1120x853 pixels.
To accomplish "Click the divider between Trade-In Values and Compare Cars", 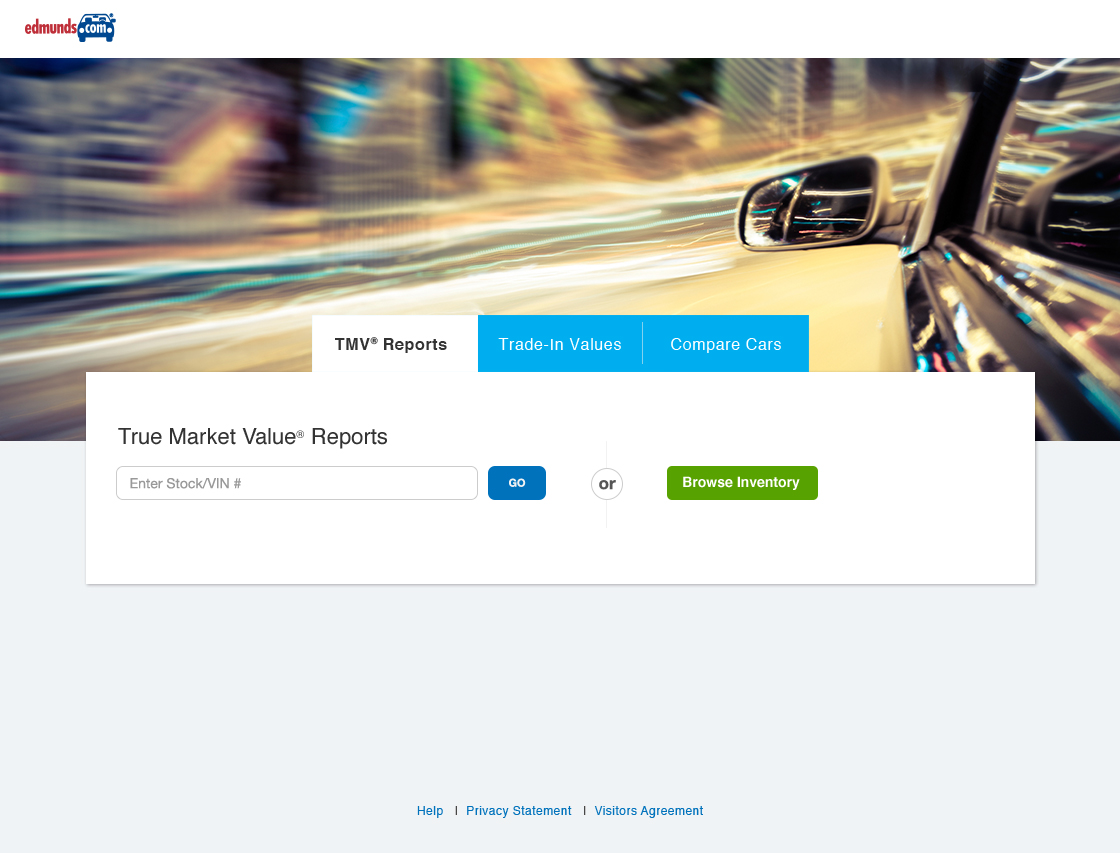I will tap(642, 344).
